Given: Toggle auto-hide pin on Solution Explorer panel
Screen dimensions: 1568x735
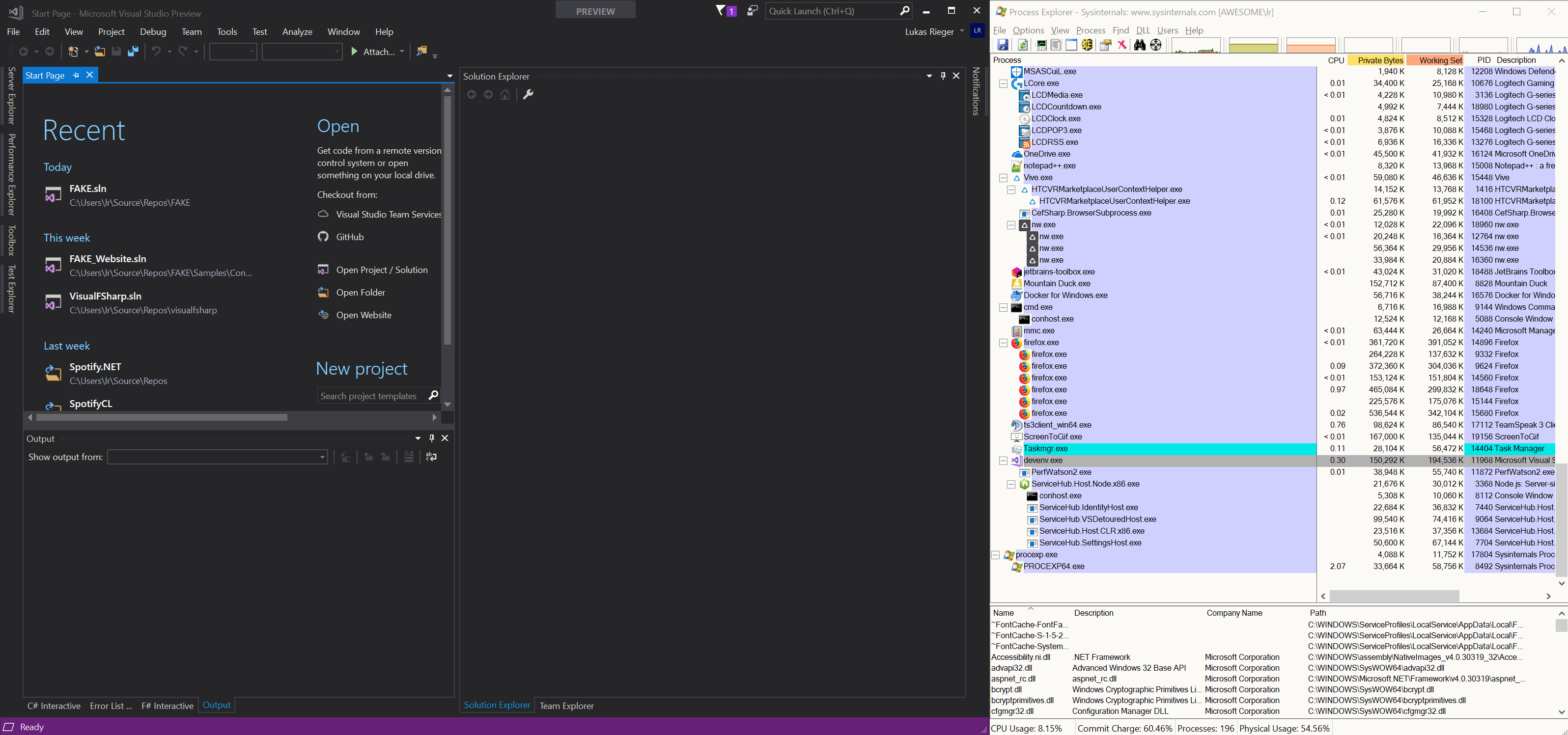Looking at the screenshot, I should pos(943,76).
